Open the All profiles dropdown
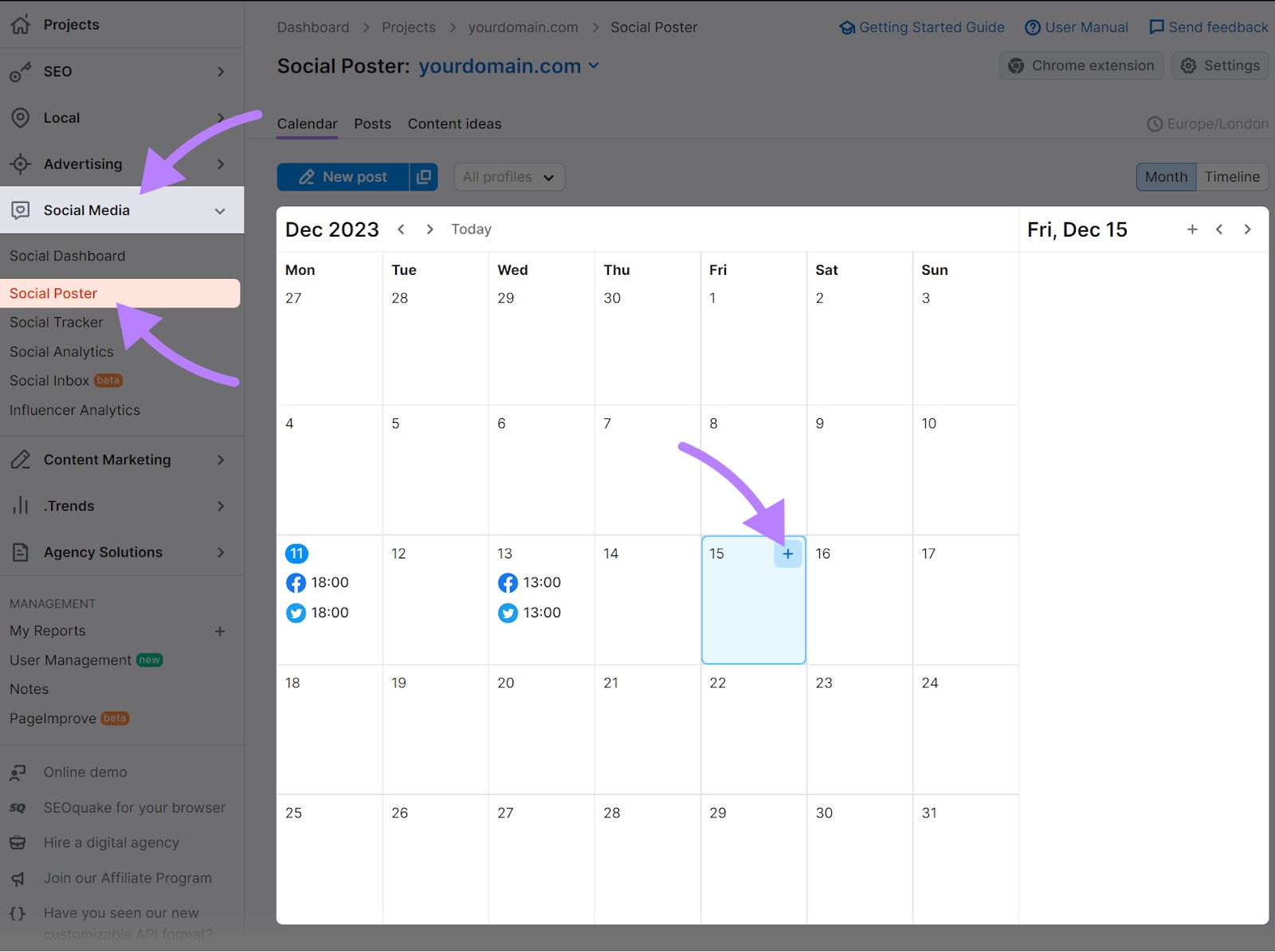This screenshot has height=952, width=1275. [x=508, y=177]
